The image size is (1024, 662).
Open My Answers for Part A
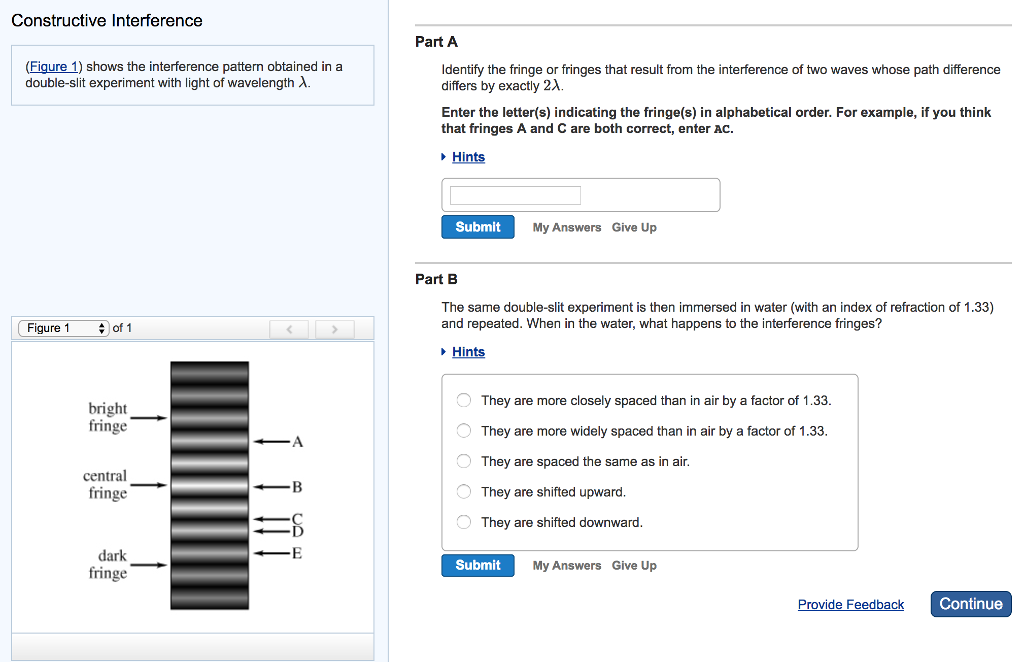(567, 227)
